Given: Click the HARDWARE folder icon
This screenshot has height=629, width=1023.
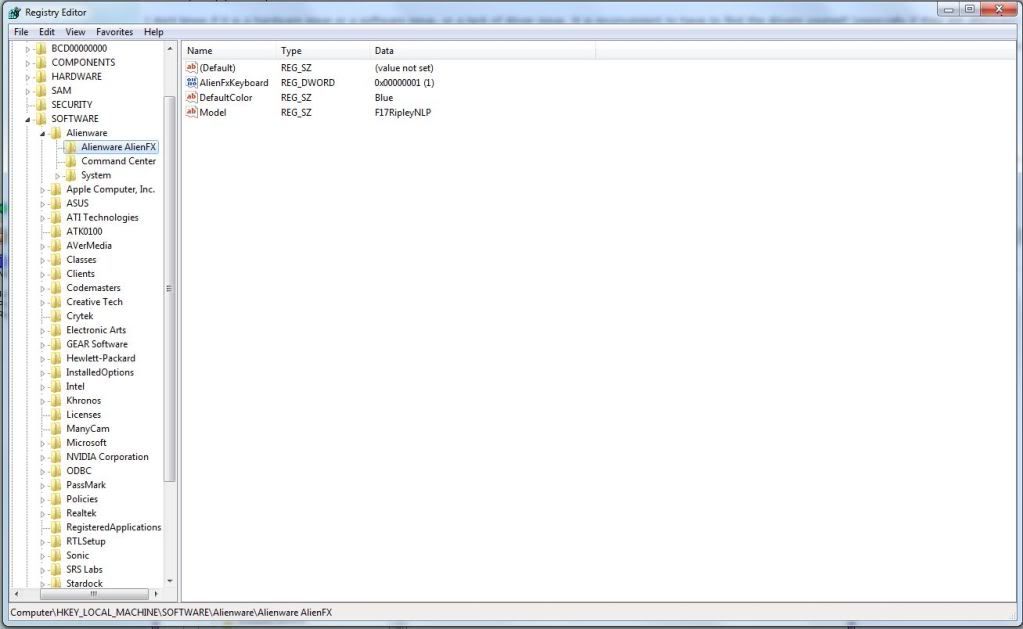Looking at the screenshot, I should tap(41, 76).
